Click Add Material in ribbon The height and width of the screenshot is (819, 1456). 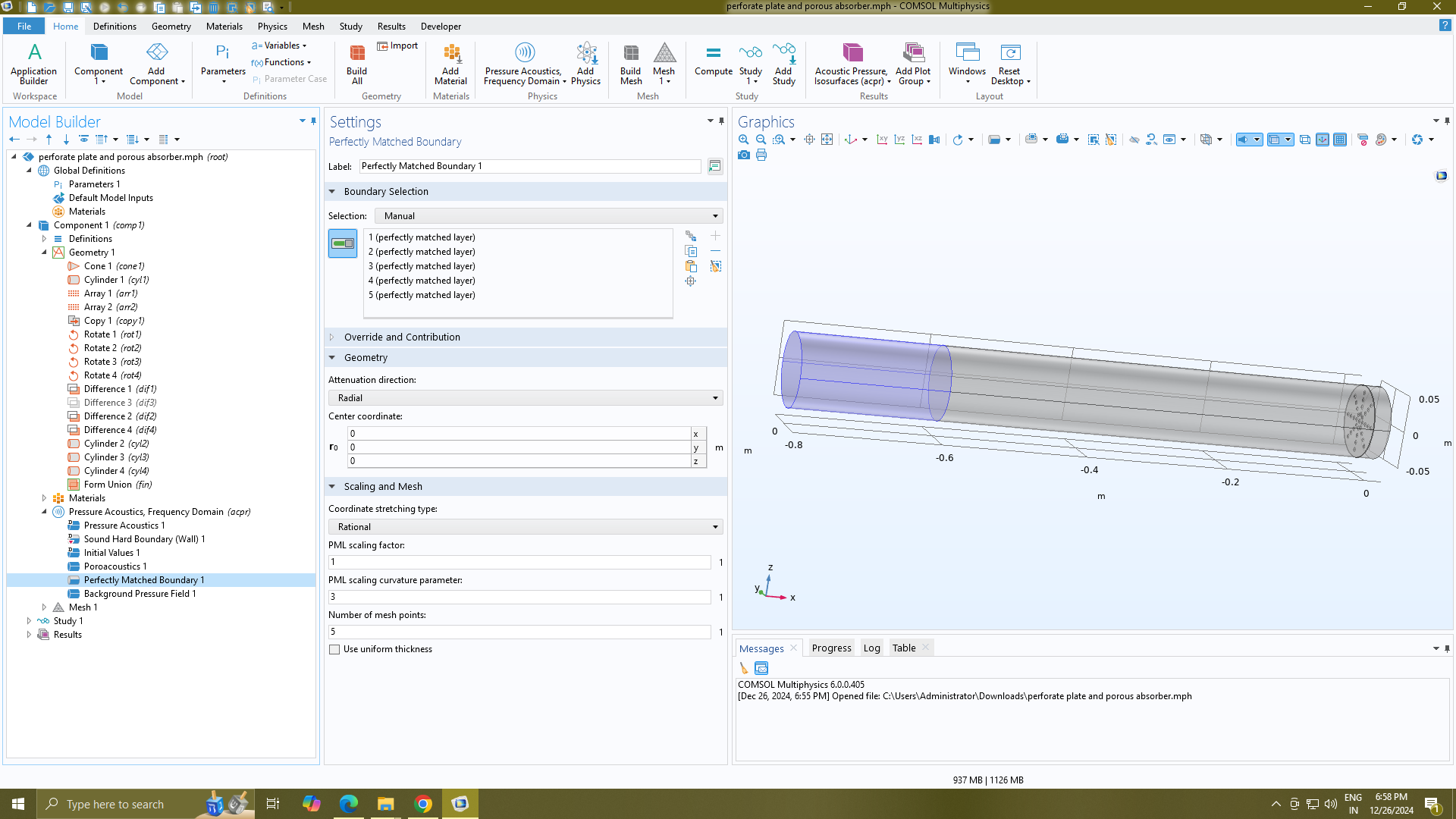pyautogui.click(x=450, y=64)
